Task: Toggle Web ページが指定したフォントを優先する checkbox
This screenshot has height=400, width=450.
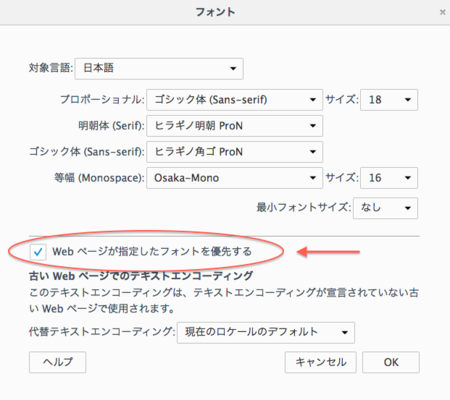Action: 38,252
